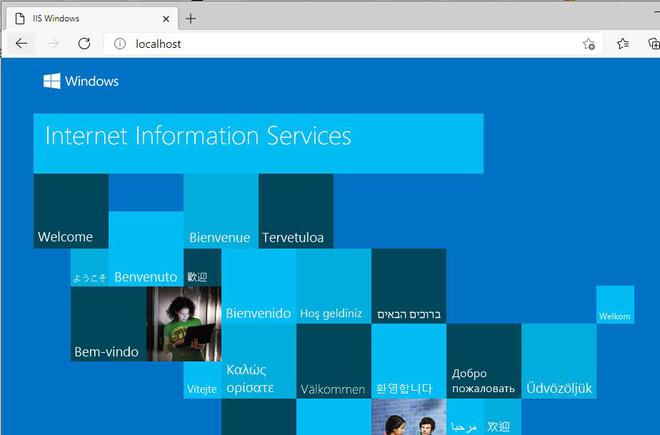Viewport: 660px width, 435px height.
Task: Click the Üdvözöljük tile
Action: pos(559,361)
